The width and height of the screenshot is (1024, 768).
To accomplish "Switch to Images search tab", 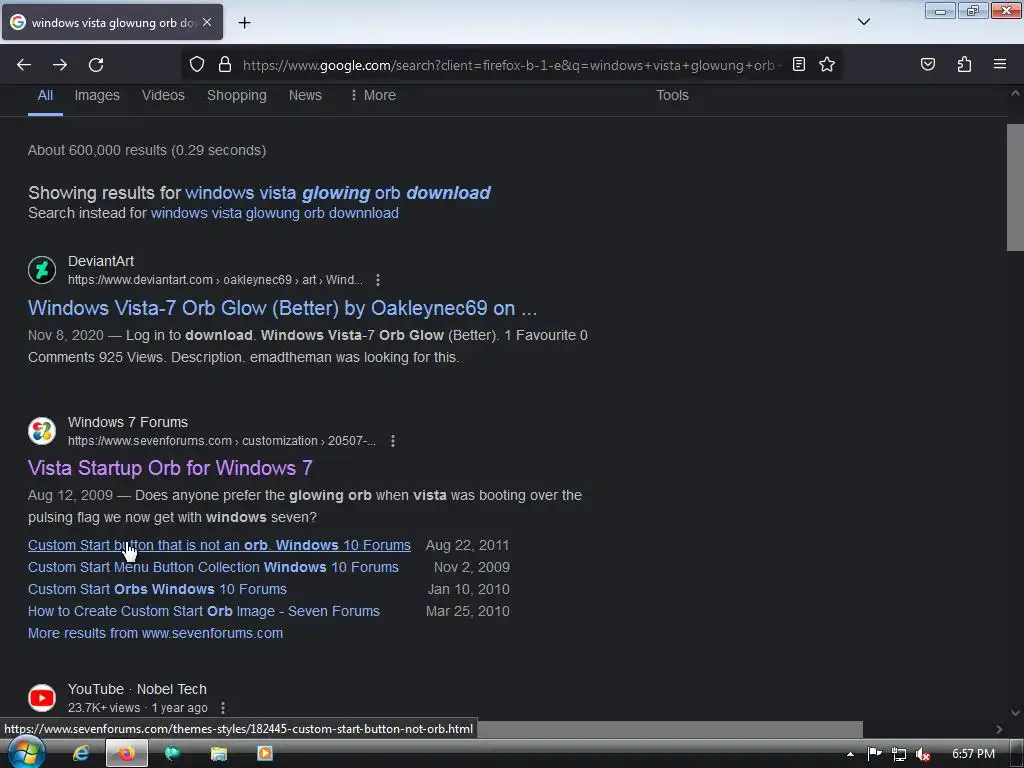I will click(x=97, y=95).
